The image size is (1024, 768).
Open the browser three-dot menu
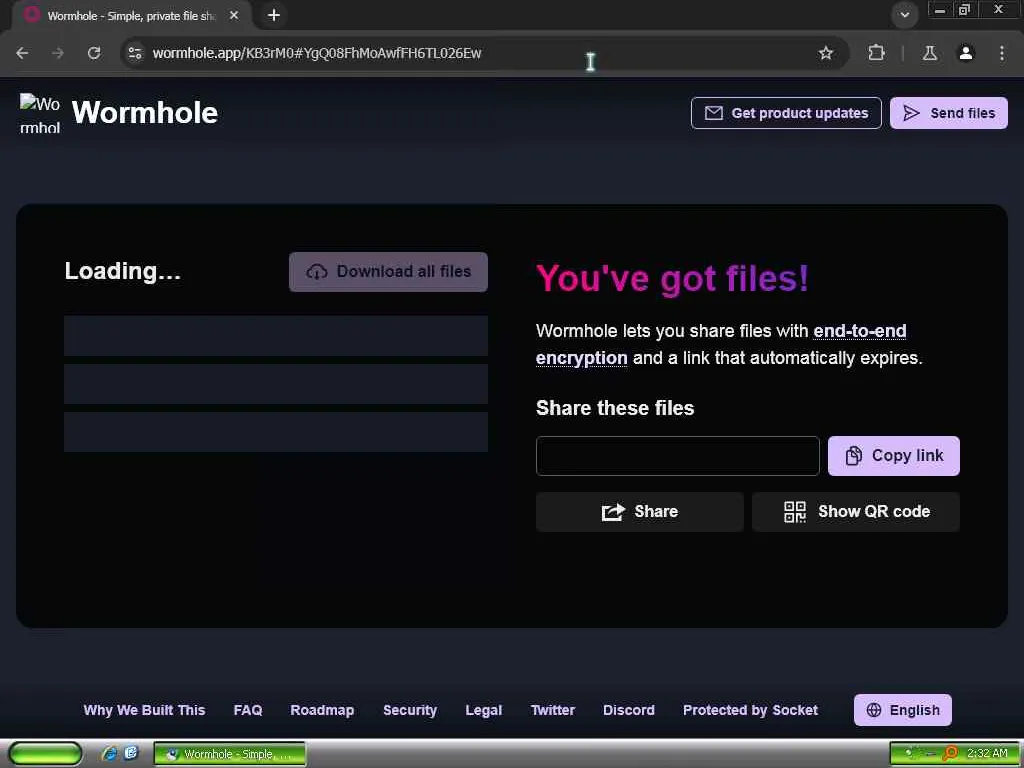(1002, 53)
